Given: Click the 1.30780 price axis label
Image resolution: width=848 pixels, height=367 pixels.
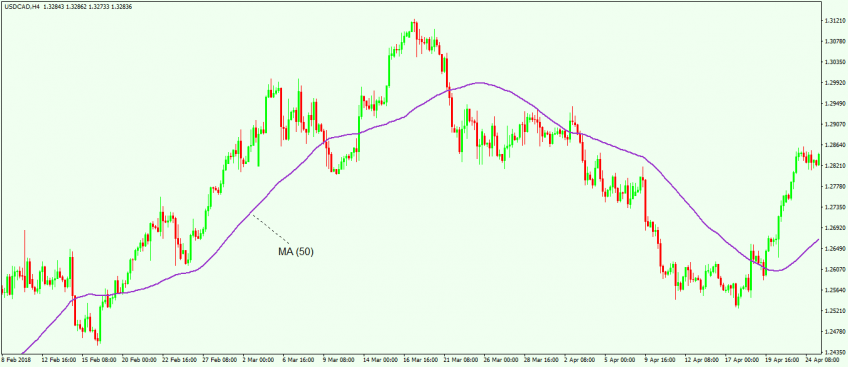Looking at the screenshot, I should 836,42.
